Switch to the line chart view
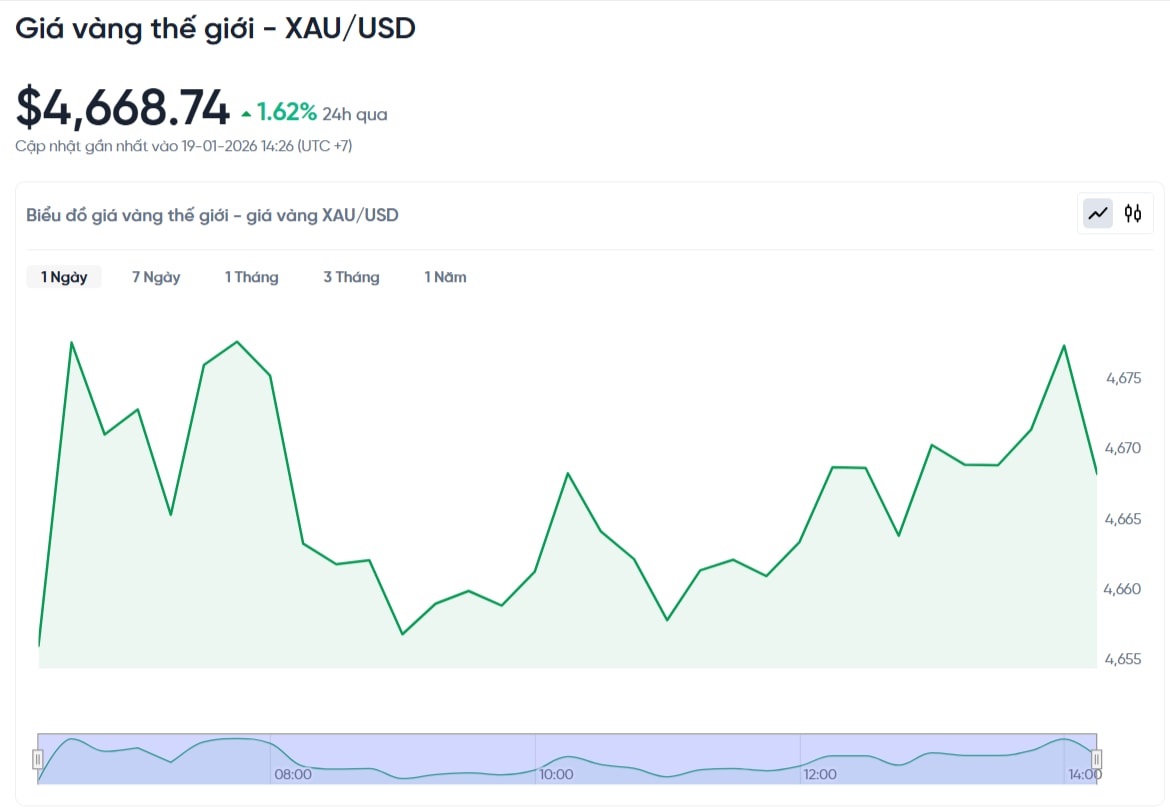Screen dimensions: 1170x808 1098,213
